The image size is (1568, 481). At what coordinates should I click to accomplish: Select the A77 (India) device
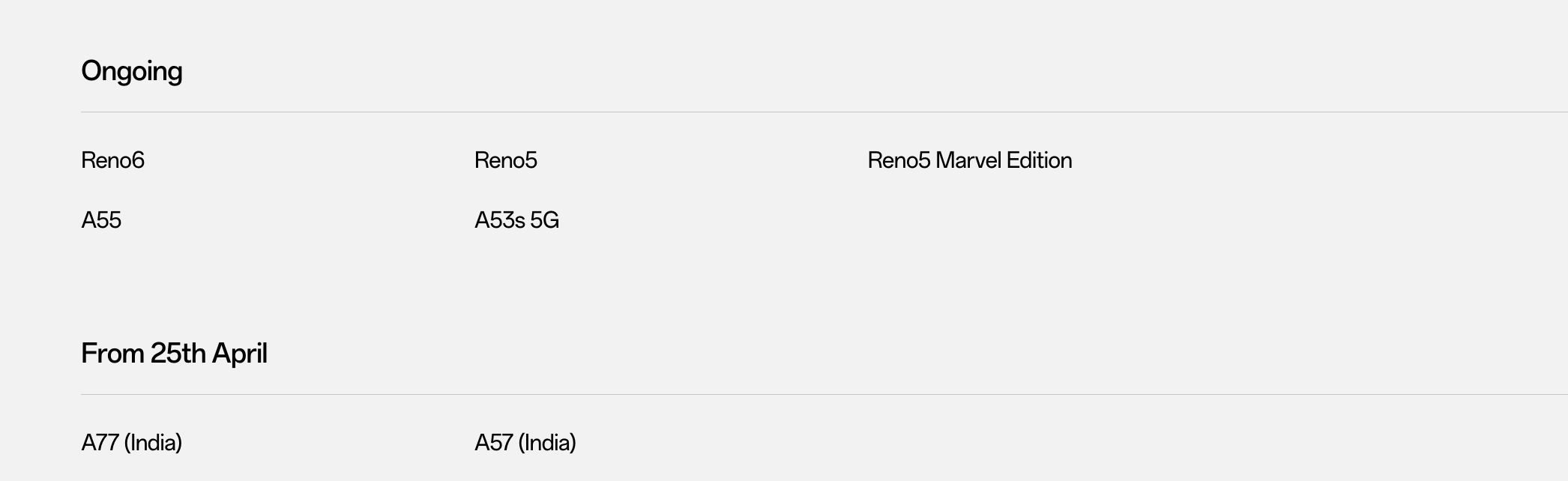pyautogui.click(x=132, y=443)
